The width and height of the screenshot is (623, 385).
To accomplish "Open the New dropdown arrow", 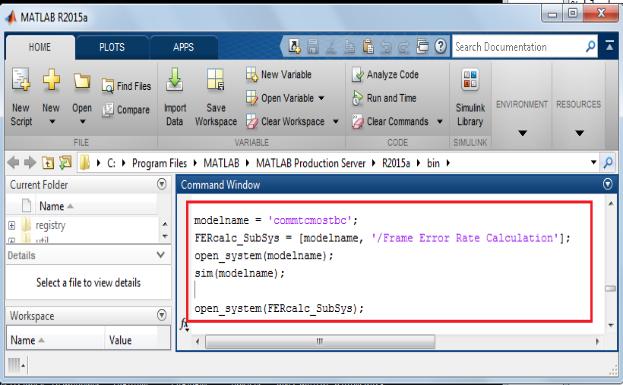I will pos(52,122).
